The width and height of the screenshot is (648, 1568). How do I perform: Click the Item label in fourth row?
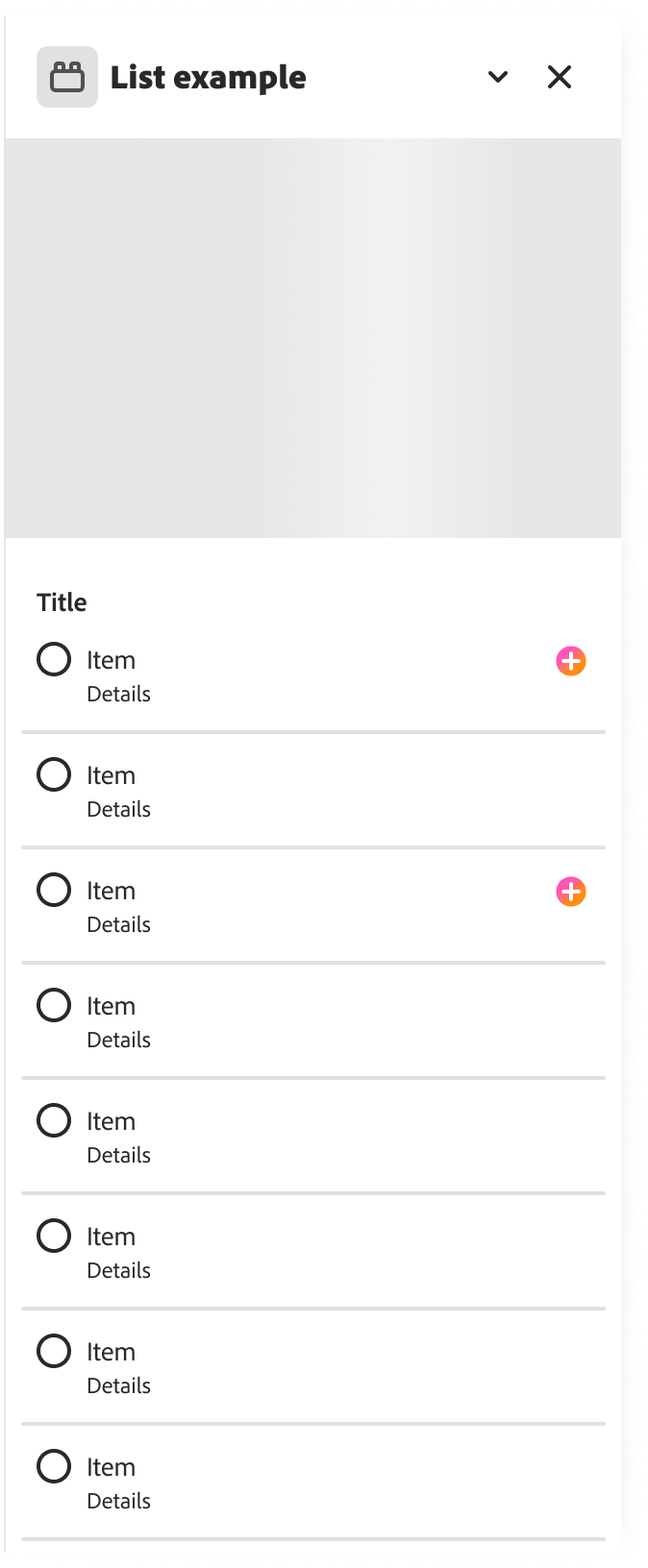click(x=111, y=1006)
